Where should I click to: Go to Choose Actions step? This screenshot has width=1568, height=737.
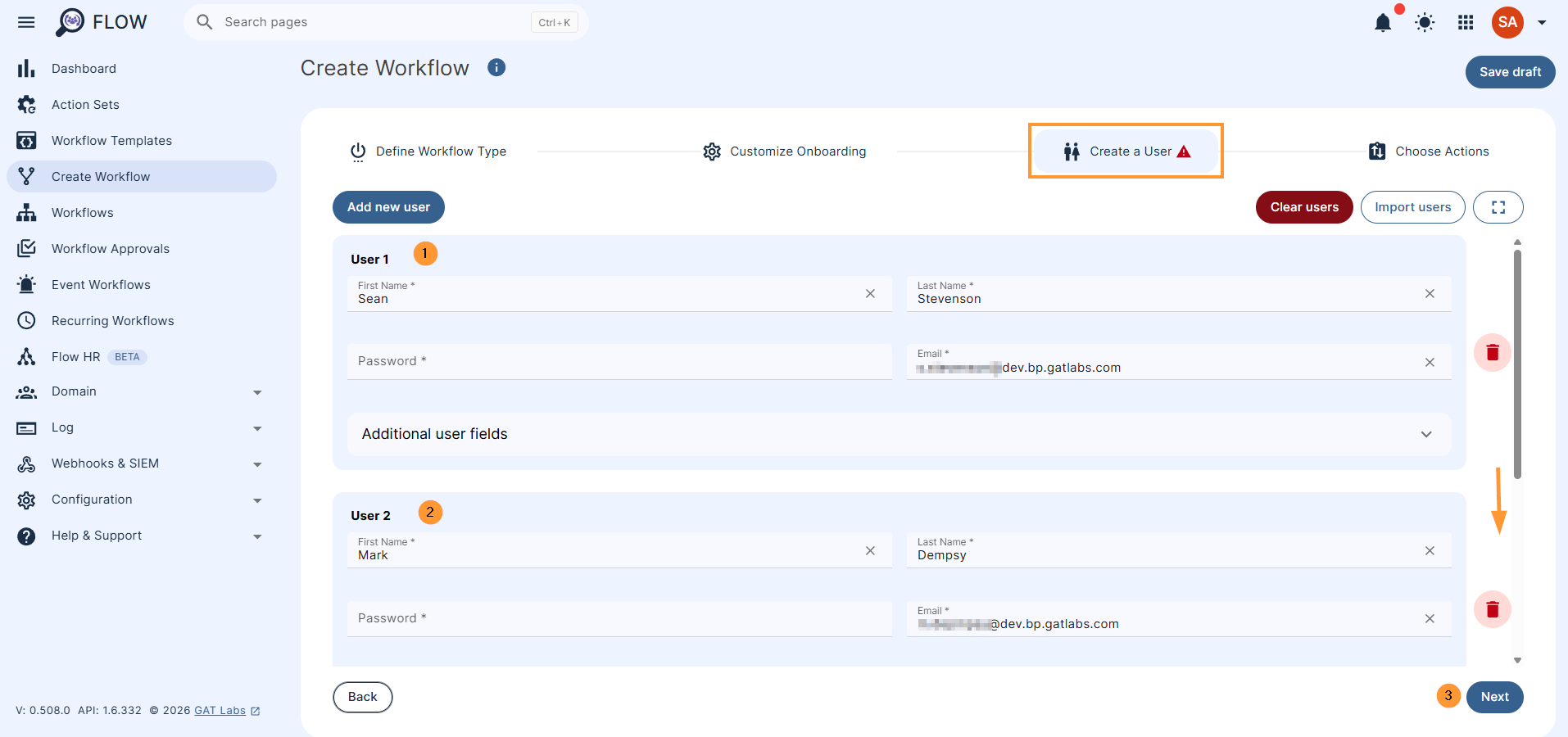[1428, 151]
